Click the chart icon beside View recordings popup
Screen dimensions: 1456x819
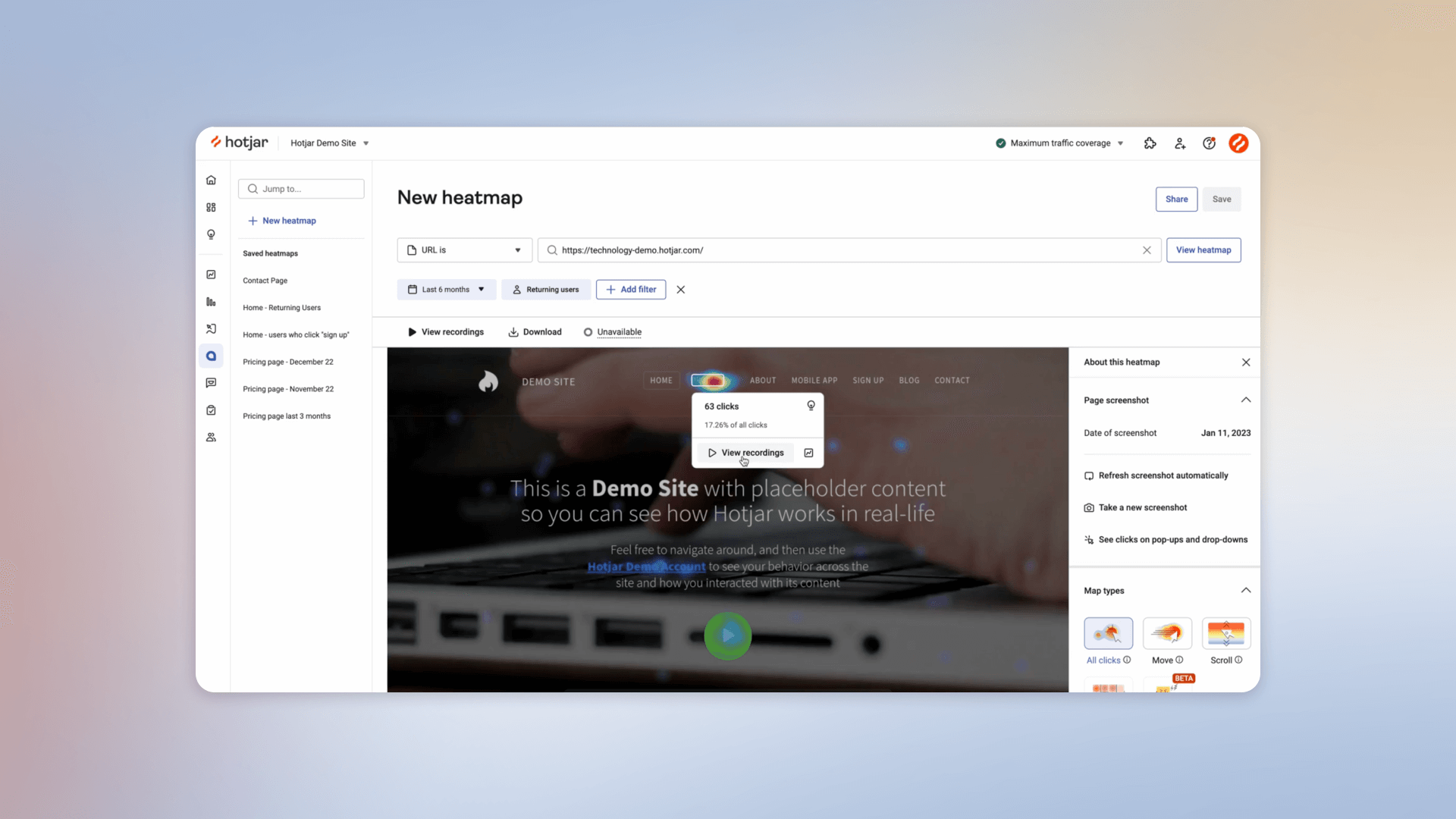808,453
